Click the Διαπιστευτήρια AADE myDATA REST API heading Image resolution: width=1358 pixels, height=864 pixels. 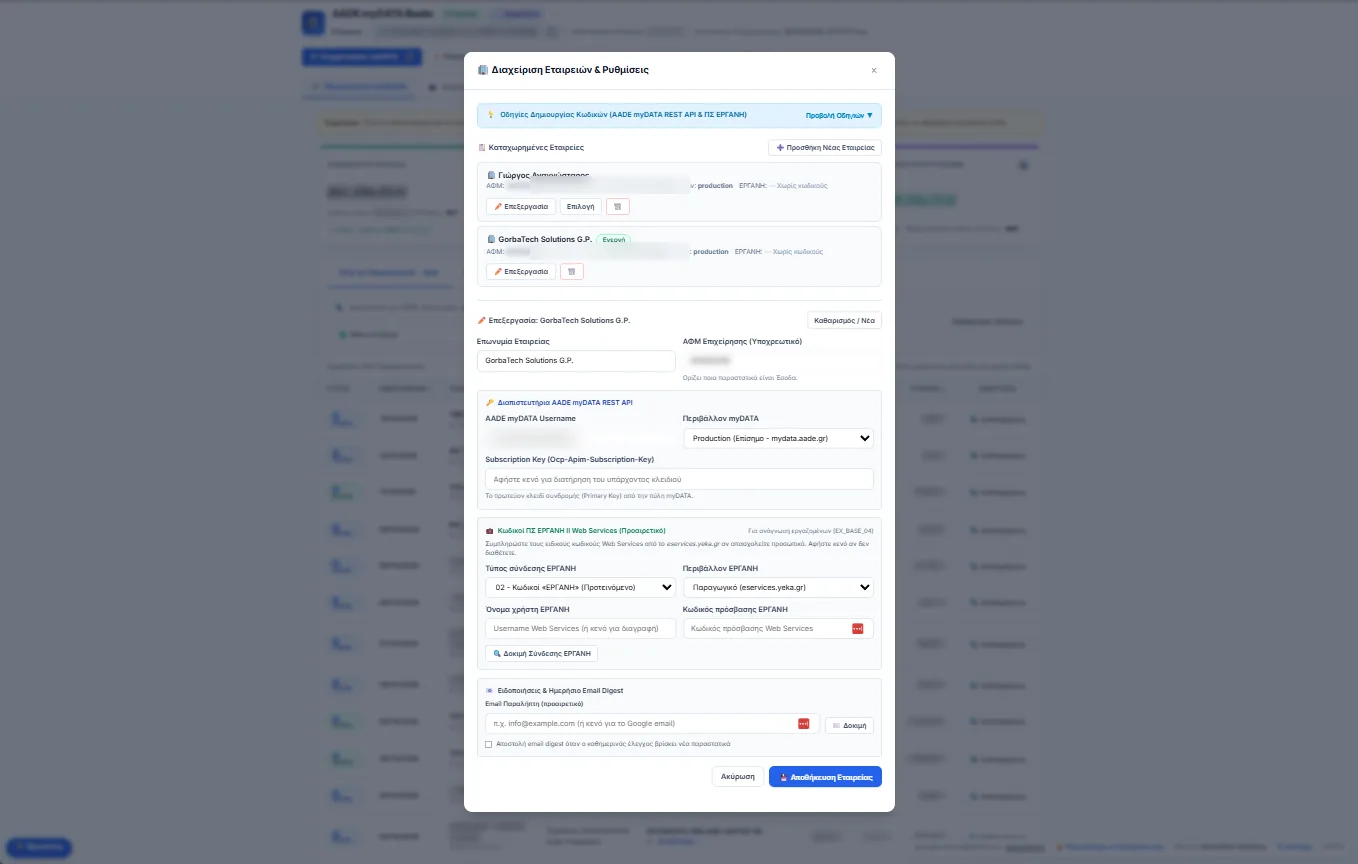559,402
